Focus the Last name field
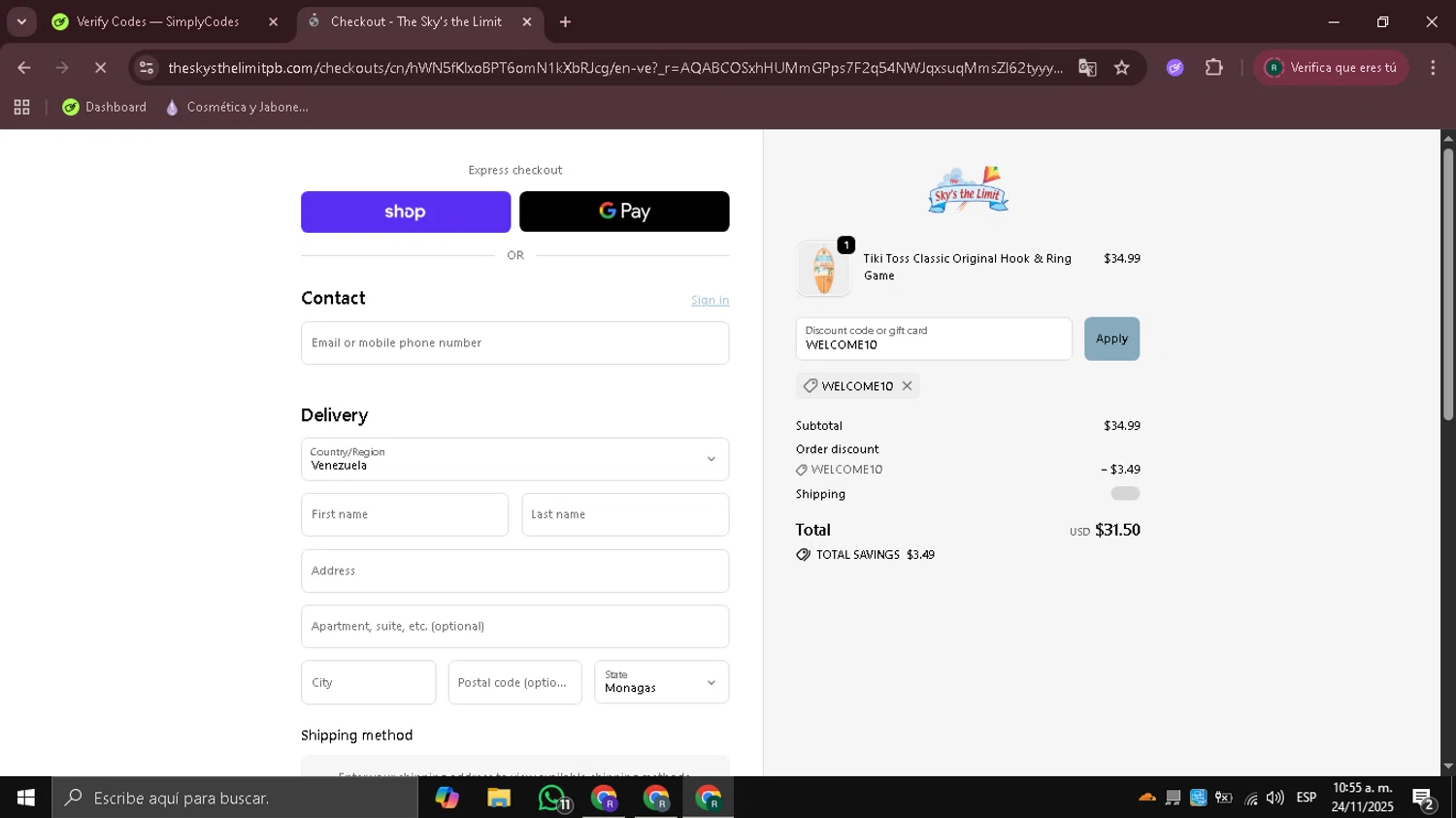1456x818 pixels. pyautogui.click(x=625, y=514)
